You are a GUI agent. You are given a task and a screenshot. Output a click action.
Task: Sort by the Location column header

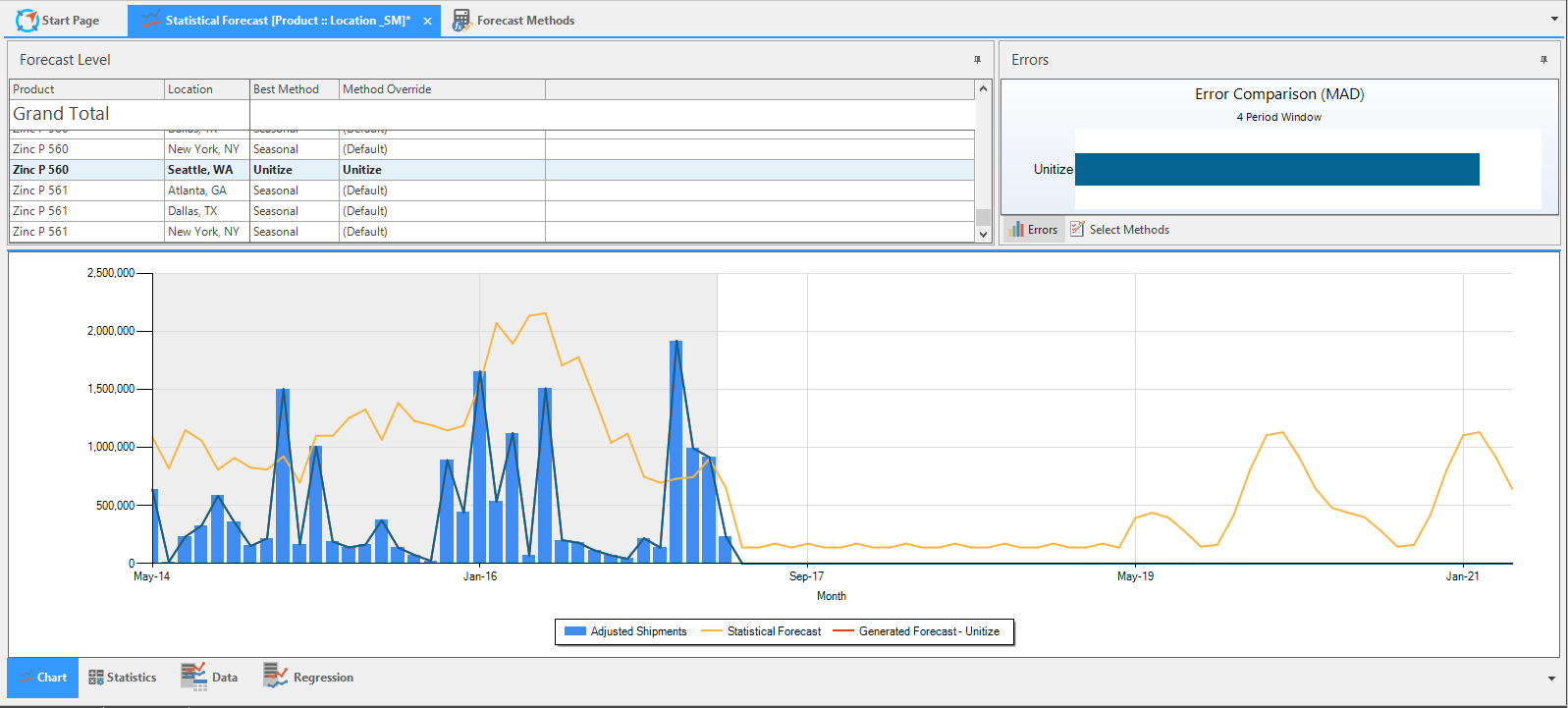[207, 89]
